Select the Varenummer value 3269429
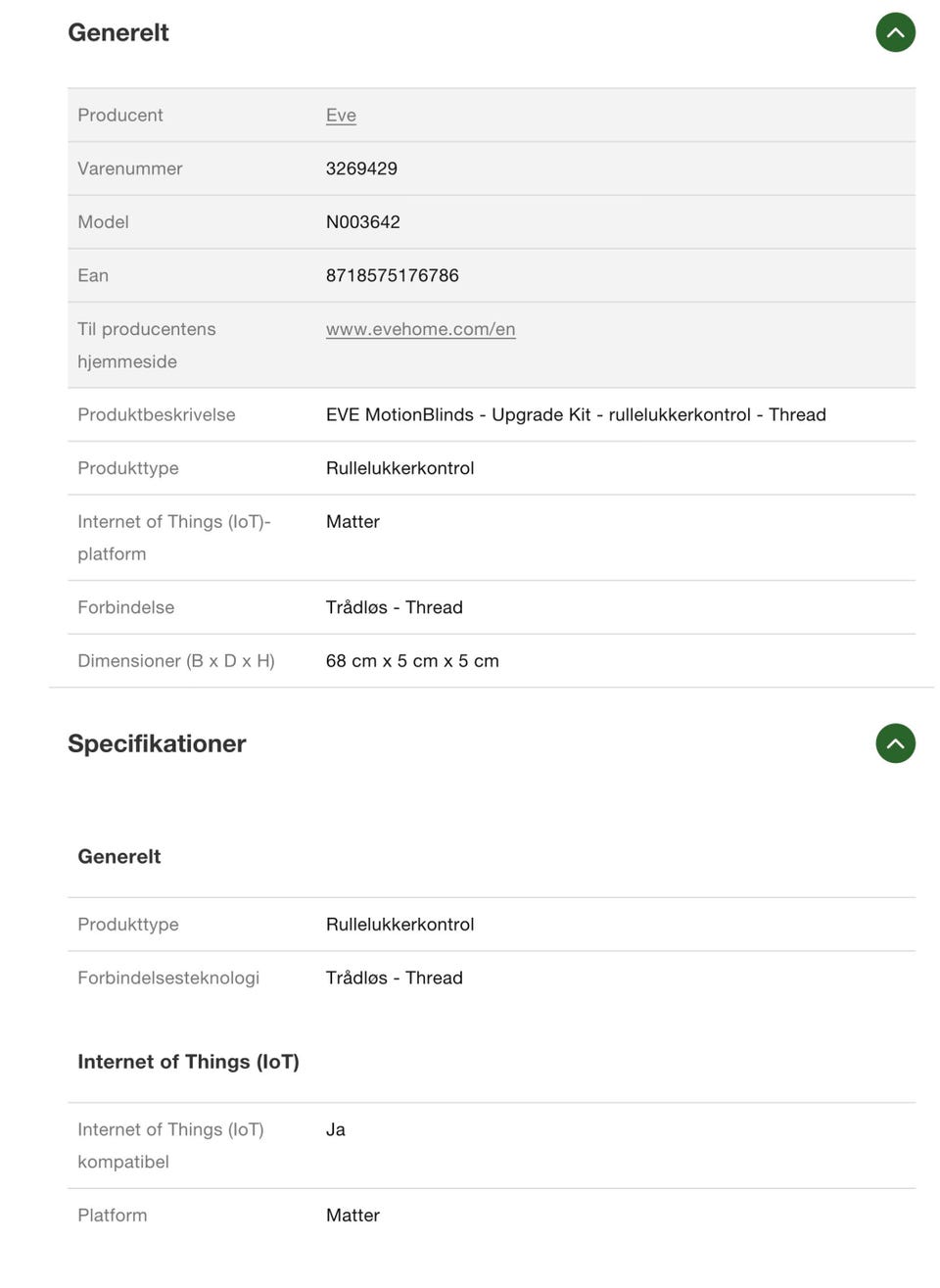The image size is (940, 1288). click(x=361, y=168)
